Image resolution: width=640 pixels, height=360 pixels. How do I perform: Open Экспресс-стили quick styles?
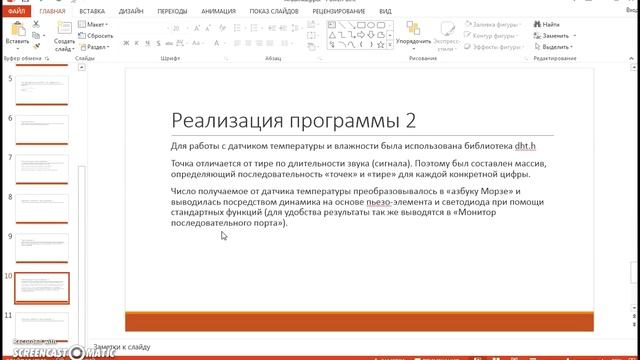pyautogui.click(x=447, y=36)
